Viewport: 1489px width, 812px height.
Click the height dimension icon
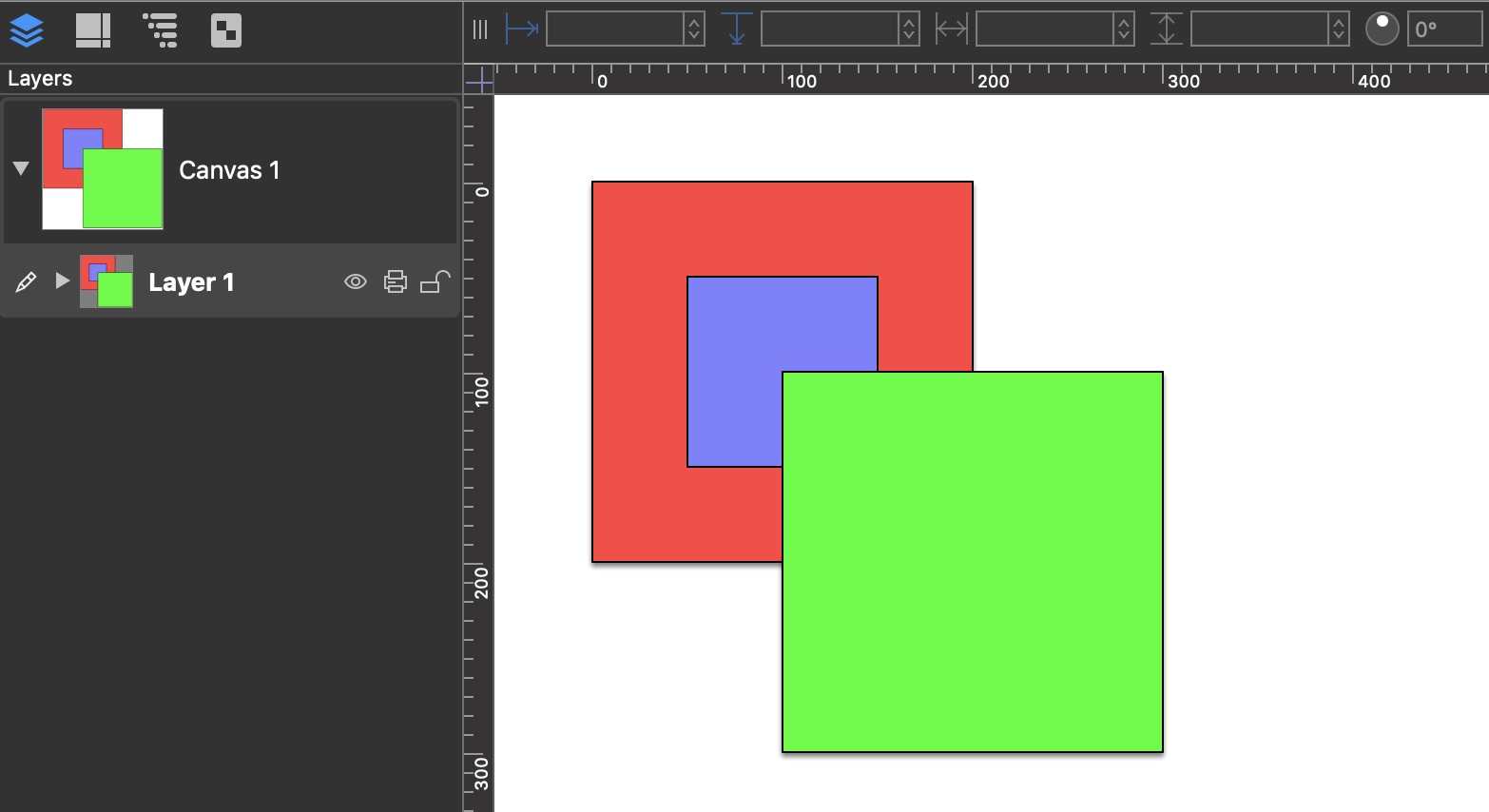click(x=1167, y=29)
